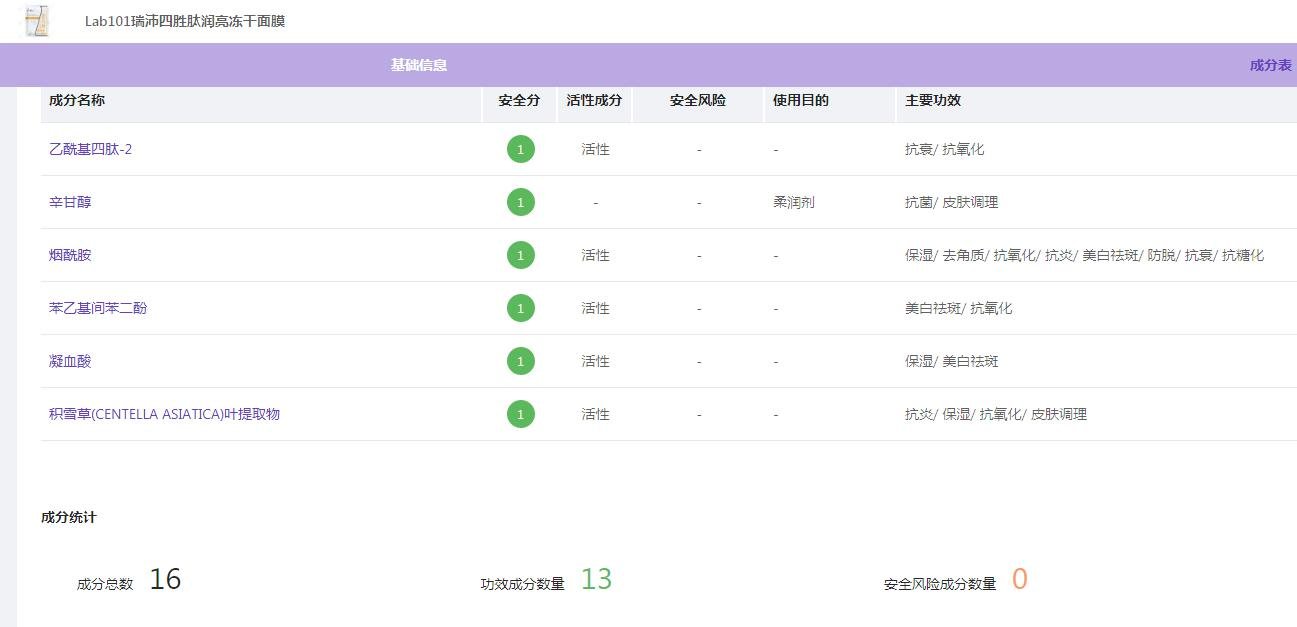
Task: Click safety score badge for 烟酰胺
Action: pos(520,256)
